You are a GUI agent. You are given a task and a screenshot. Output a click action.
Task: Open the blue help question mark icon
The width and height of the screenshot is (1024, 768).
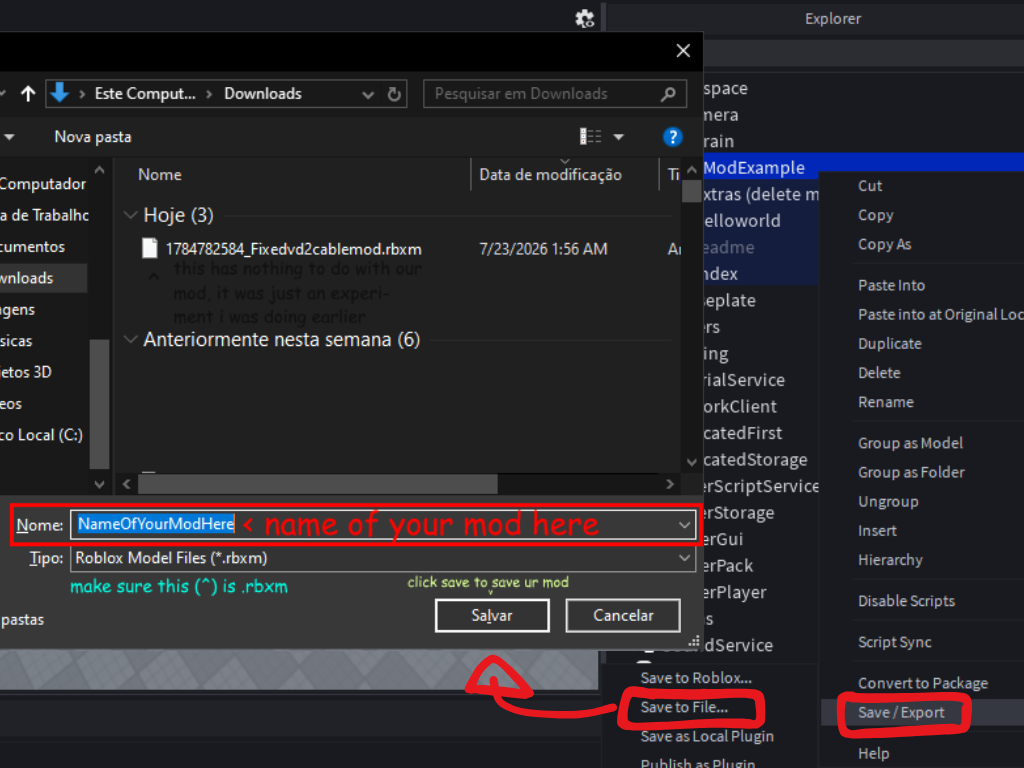click(x=672, y=136)
